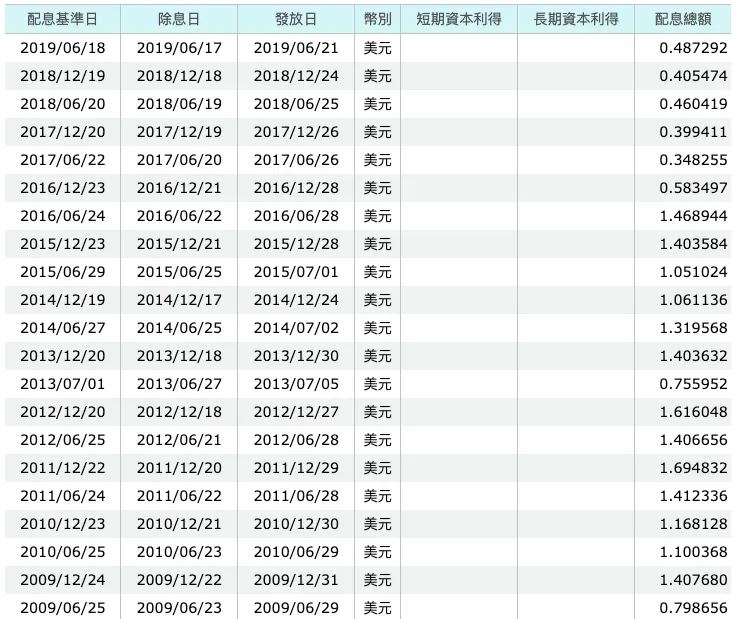Click dividend amount 0.755952

(693, 384)
